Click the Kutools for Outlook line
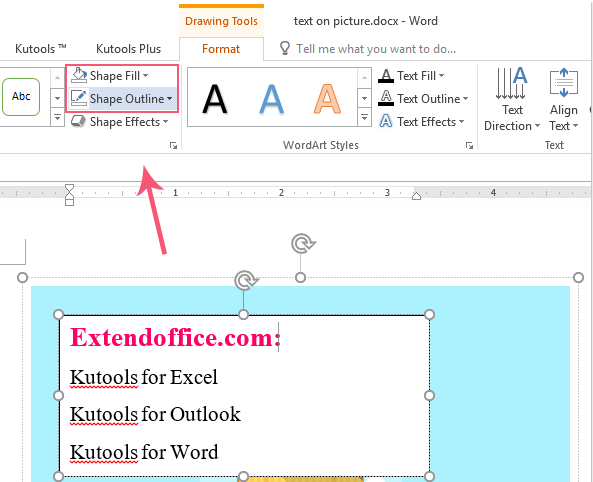 coord(155,414)
